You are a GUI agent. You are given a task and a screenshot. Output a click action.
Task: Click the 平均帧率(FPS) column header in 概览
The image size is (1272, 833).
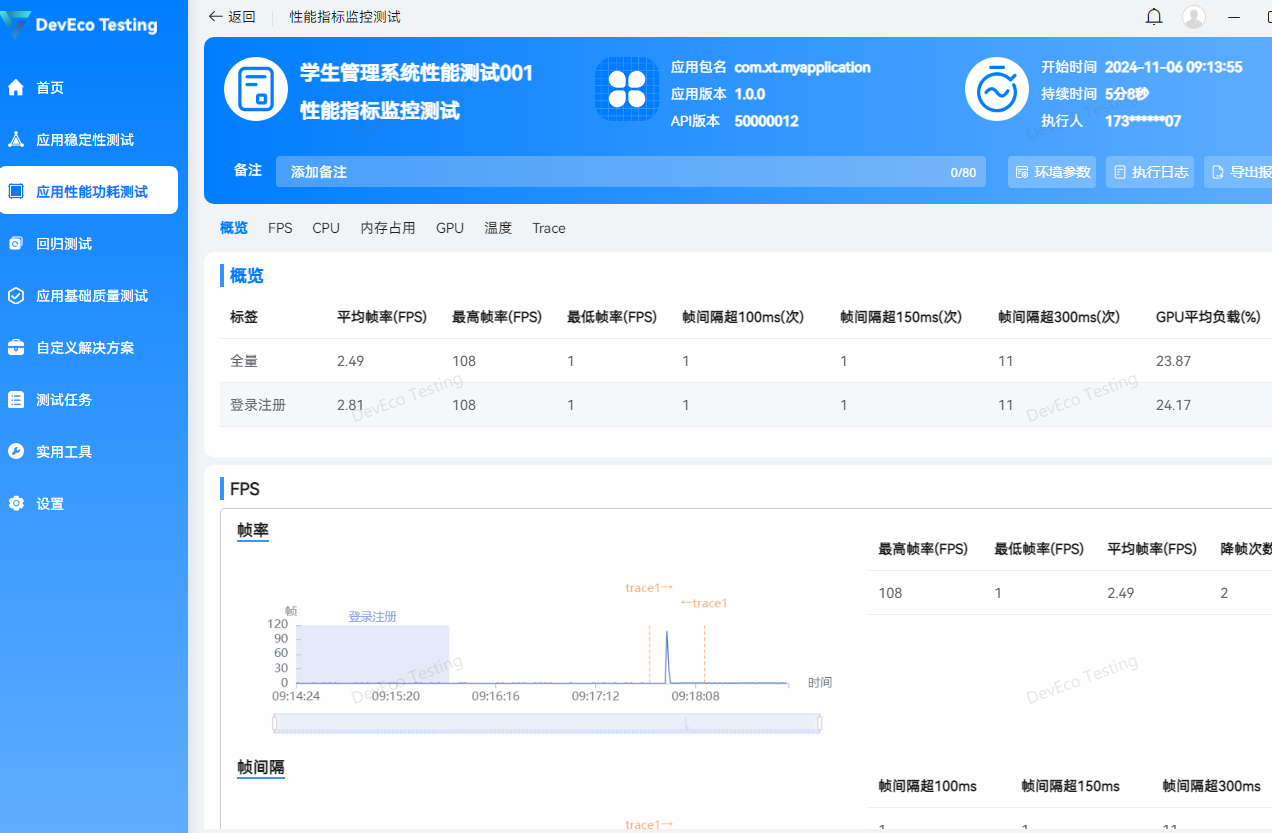pyautogui.click(x=382, y=317)
